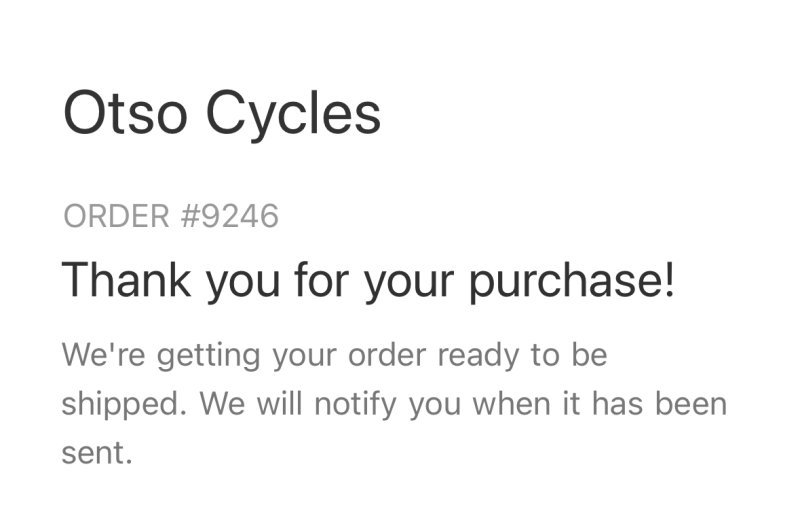The image size is (800, 505).
Task: Click the We're getting your order line
Action: tap(334, 355)
